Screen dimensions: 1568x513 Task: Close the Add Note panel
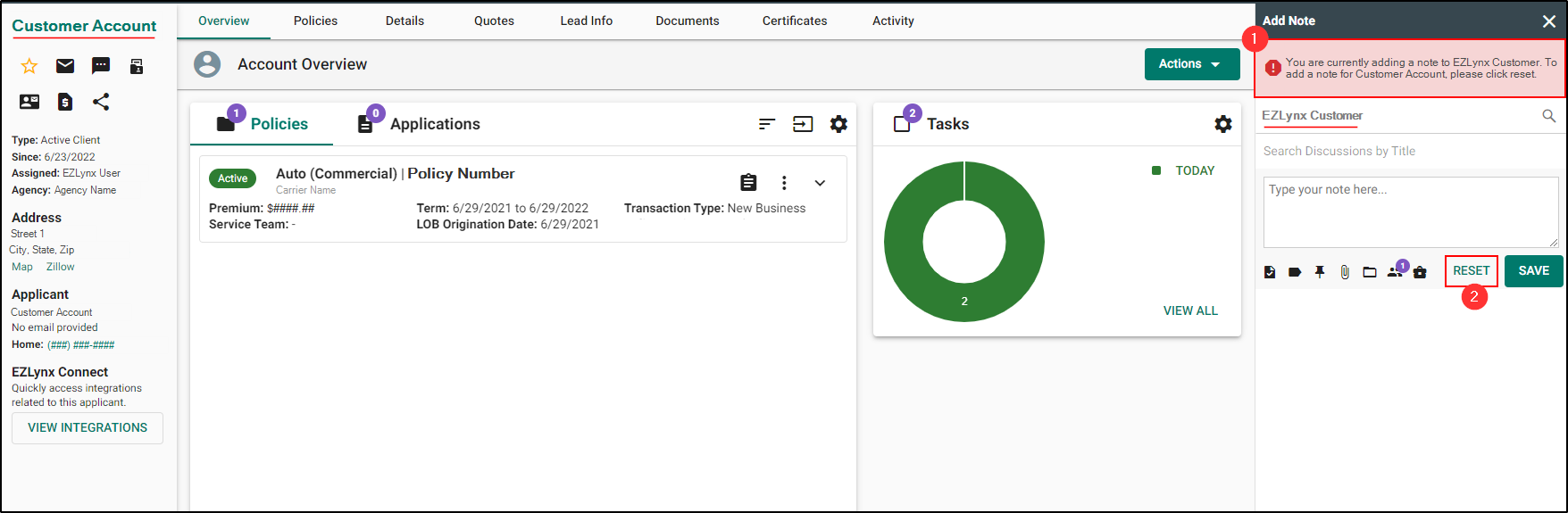1549,21
